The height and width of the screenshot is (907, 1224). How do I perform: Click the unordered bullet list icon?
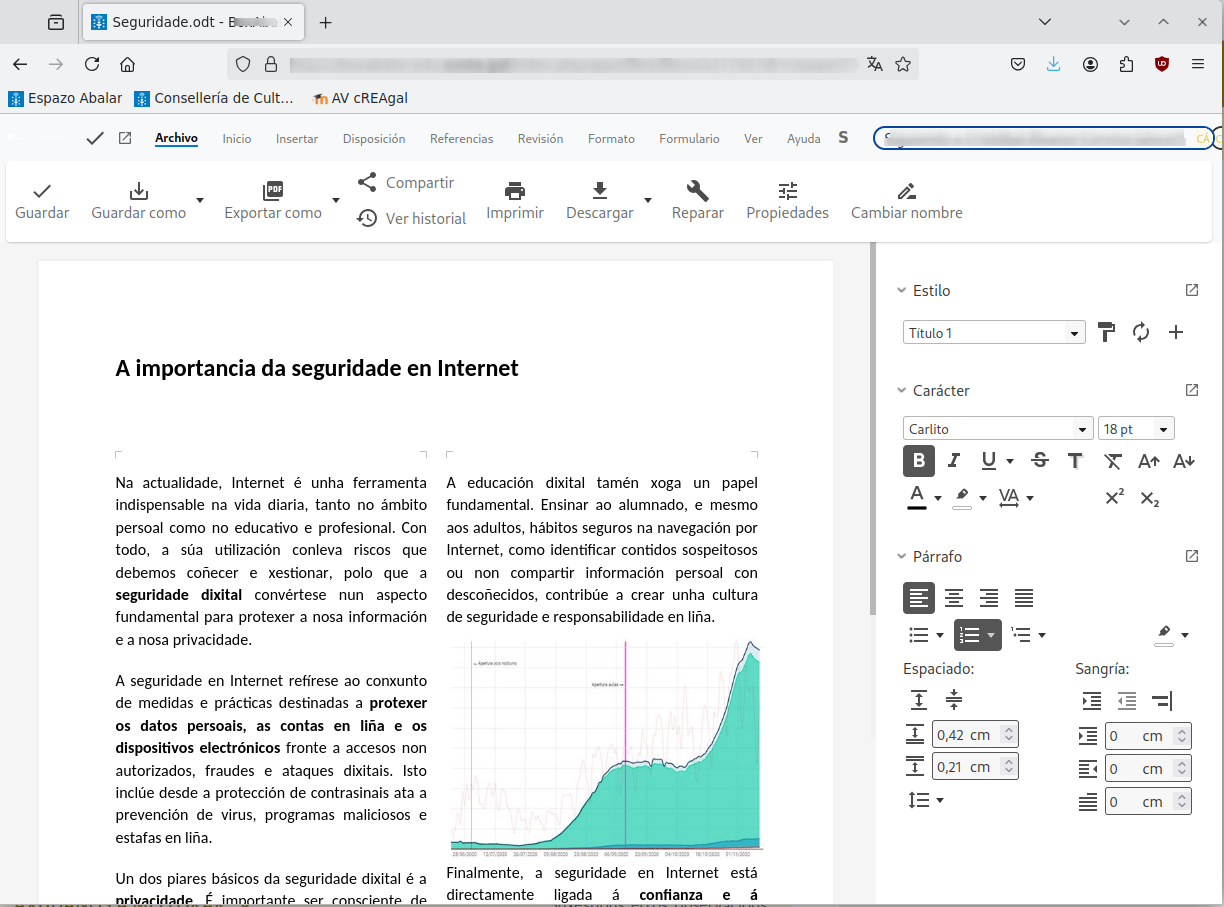click(919, 635)
